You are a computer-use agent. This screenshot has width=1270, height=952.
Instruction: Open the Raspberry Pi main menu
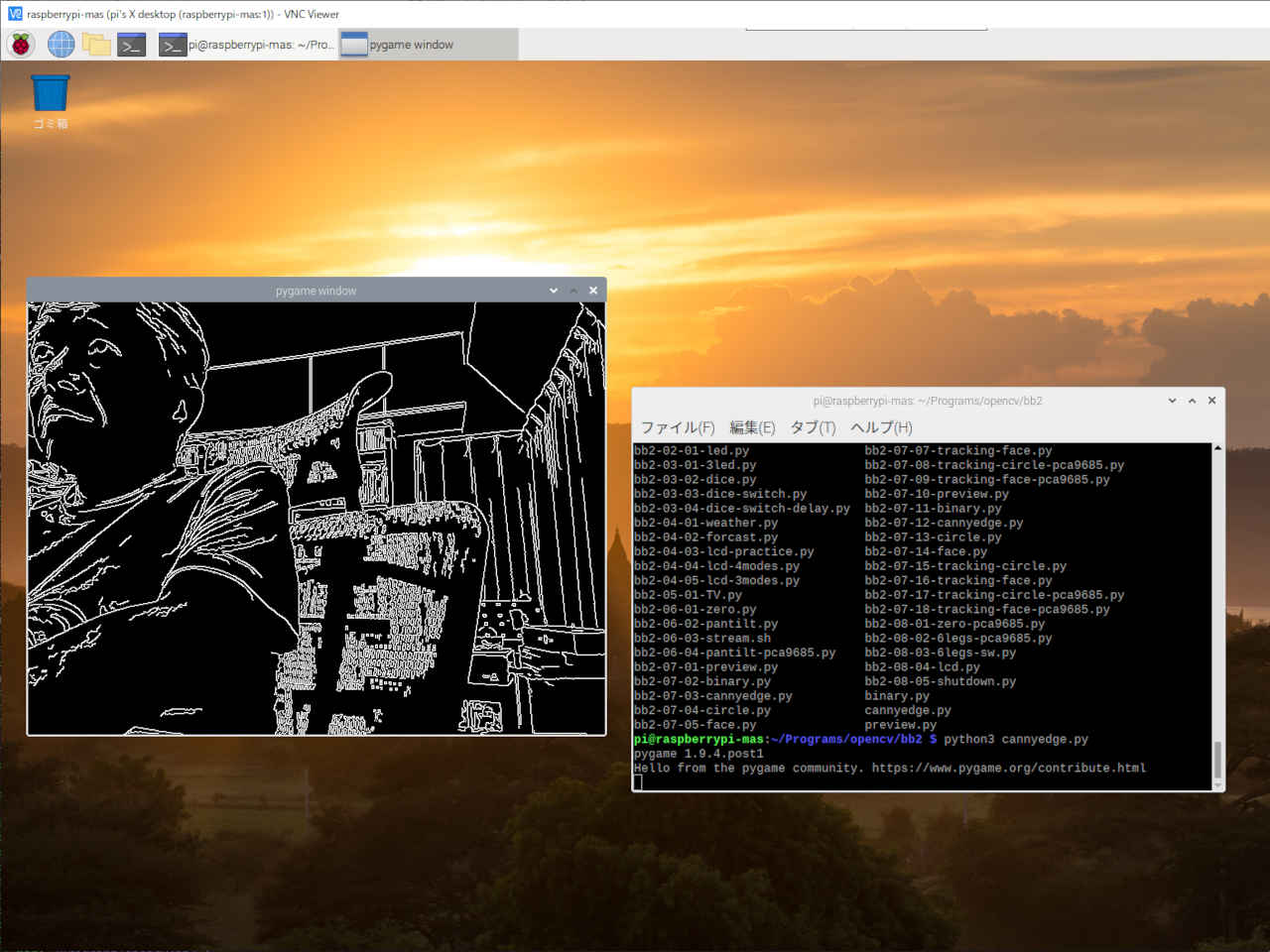[x=21, y=45]
